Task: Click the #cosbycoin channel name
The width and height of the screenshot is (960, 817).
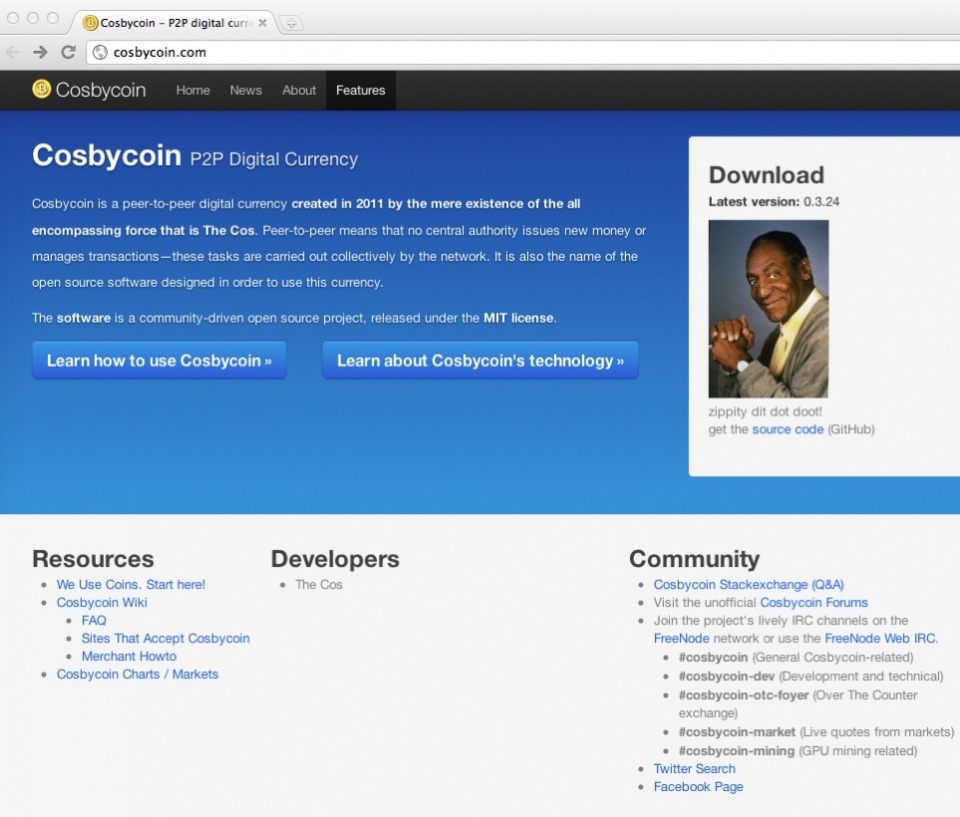Action: [x=713, y=658]
